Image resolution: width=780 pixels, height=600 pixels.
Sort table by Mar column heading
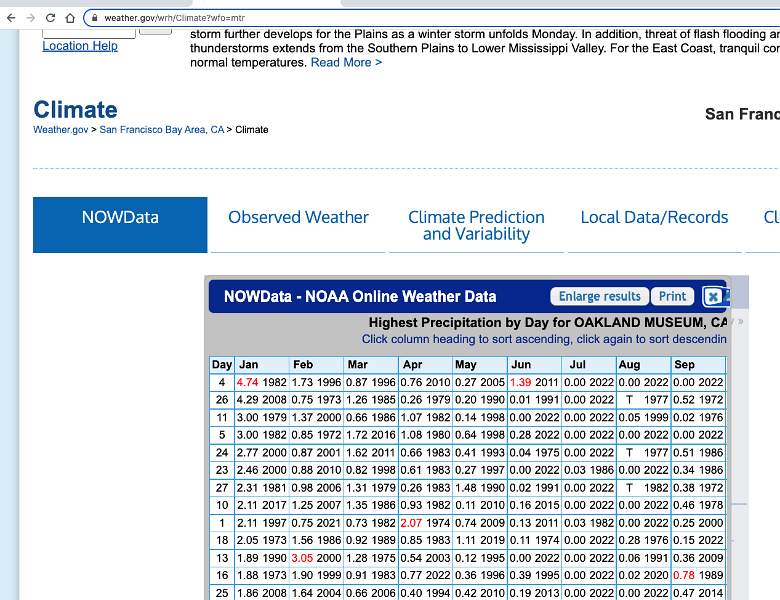[x=371, y=365]
